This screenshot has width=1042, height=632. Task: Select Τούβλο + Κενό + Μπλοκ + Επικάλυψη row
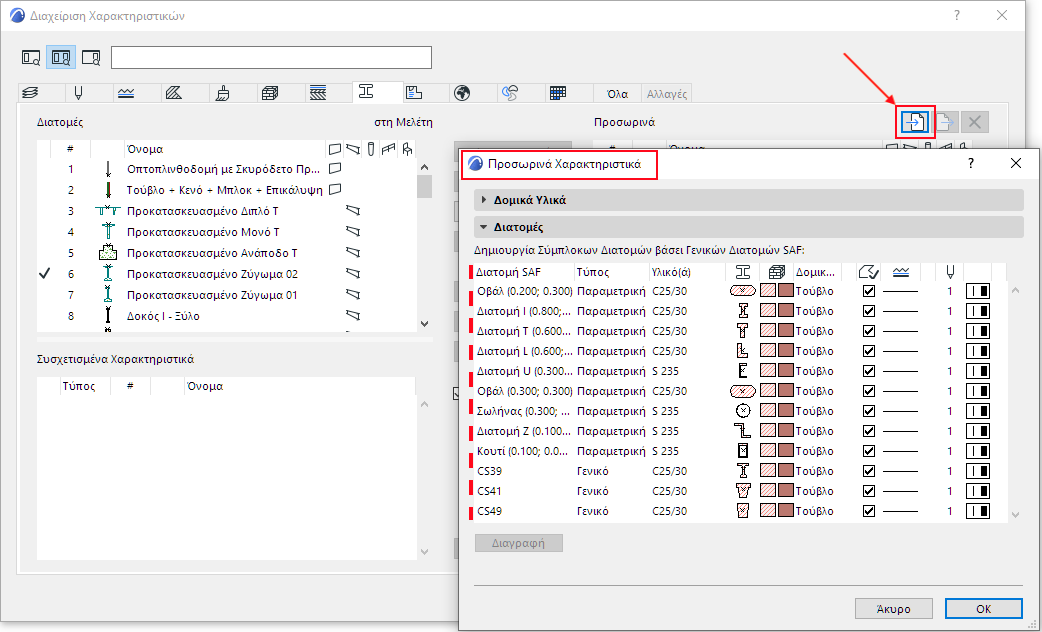[x=226, y=190]
